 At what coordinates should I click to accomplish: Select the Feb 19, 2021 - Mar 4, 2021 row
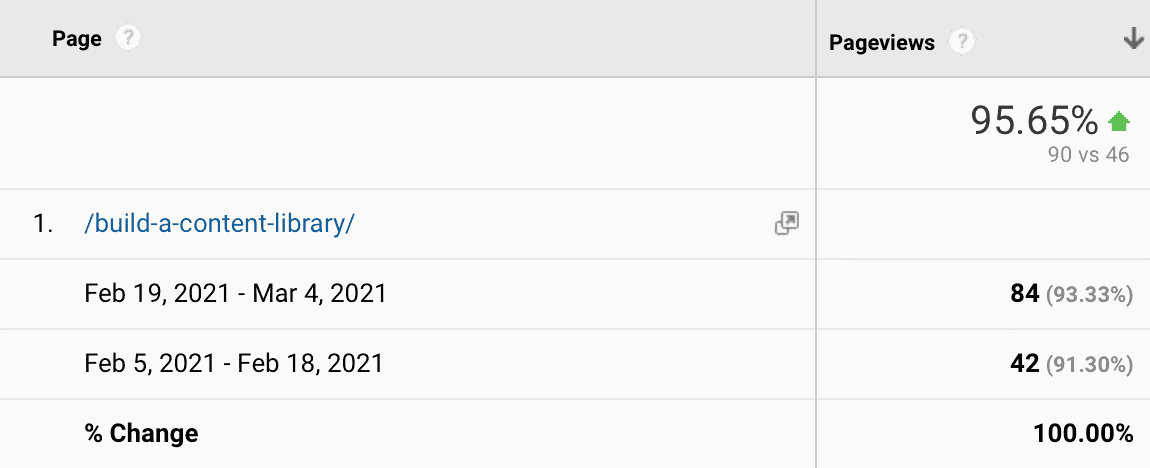pos(236,294)
